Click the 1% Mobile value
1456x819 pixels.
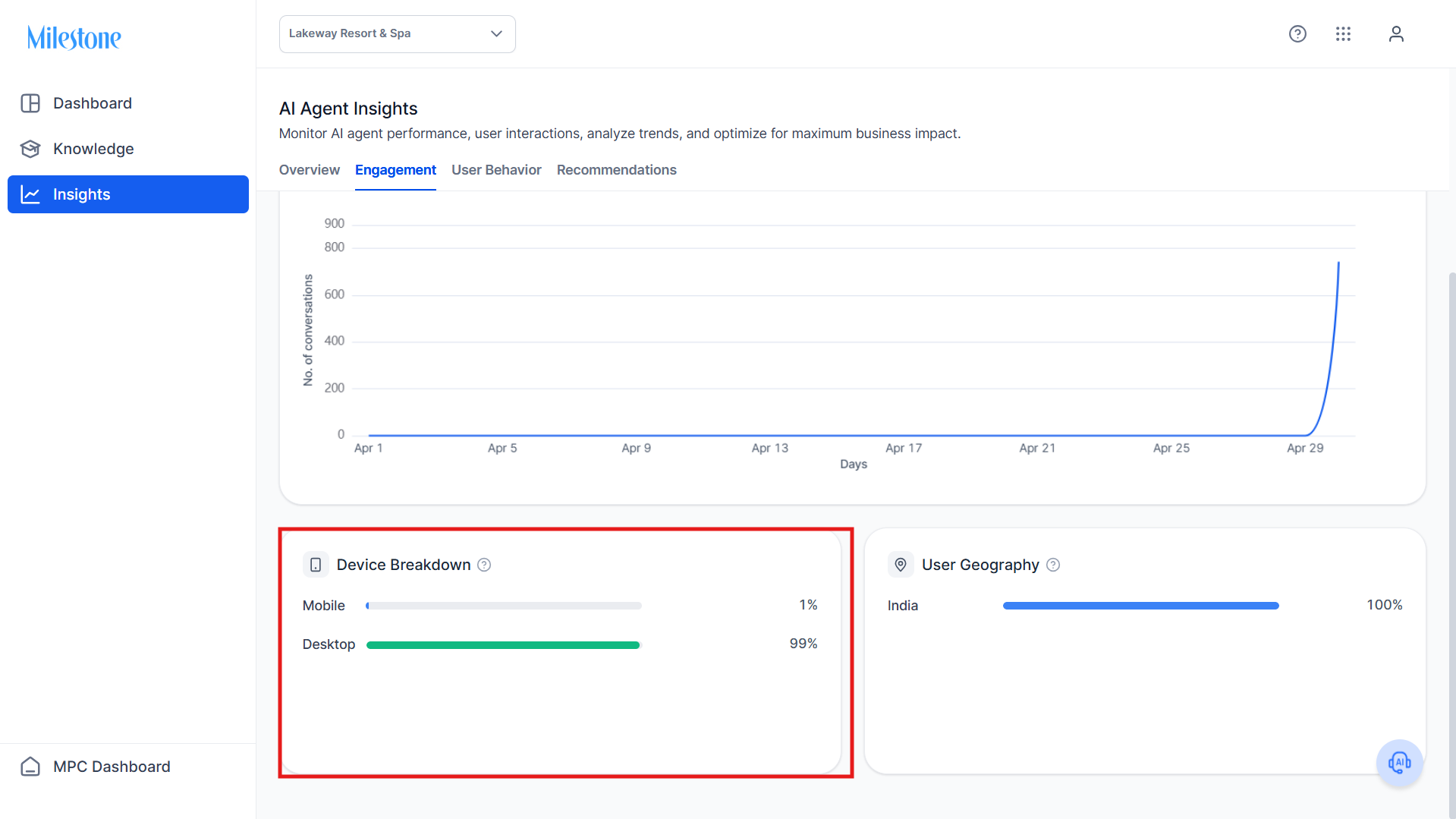808,605
